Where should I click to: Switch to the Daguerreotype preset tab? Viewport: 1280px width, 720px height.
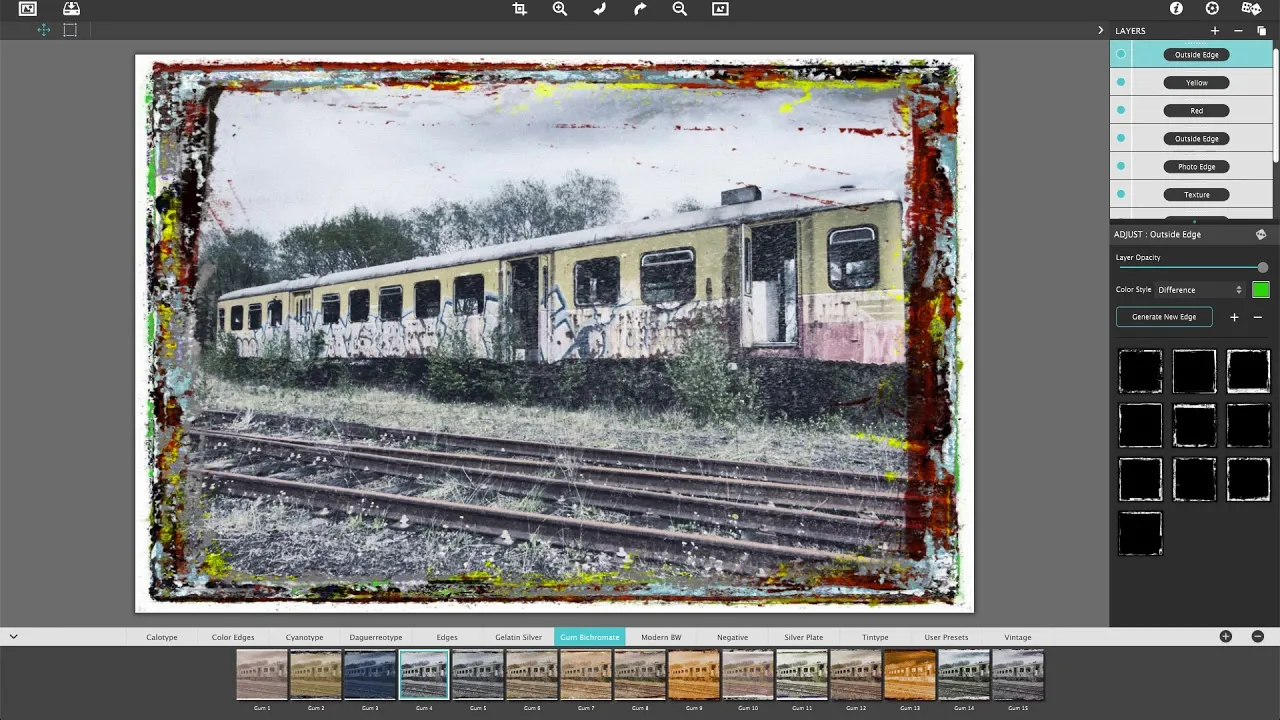coord(376,637)
